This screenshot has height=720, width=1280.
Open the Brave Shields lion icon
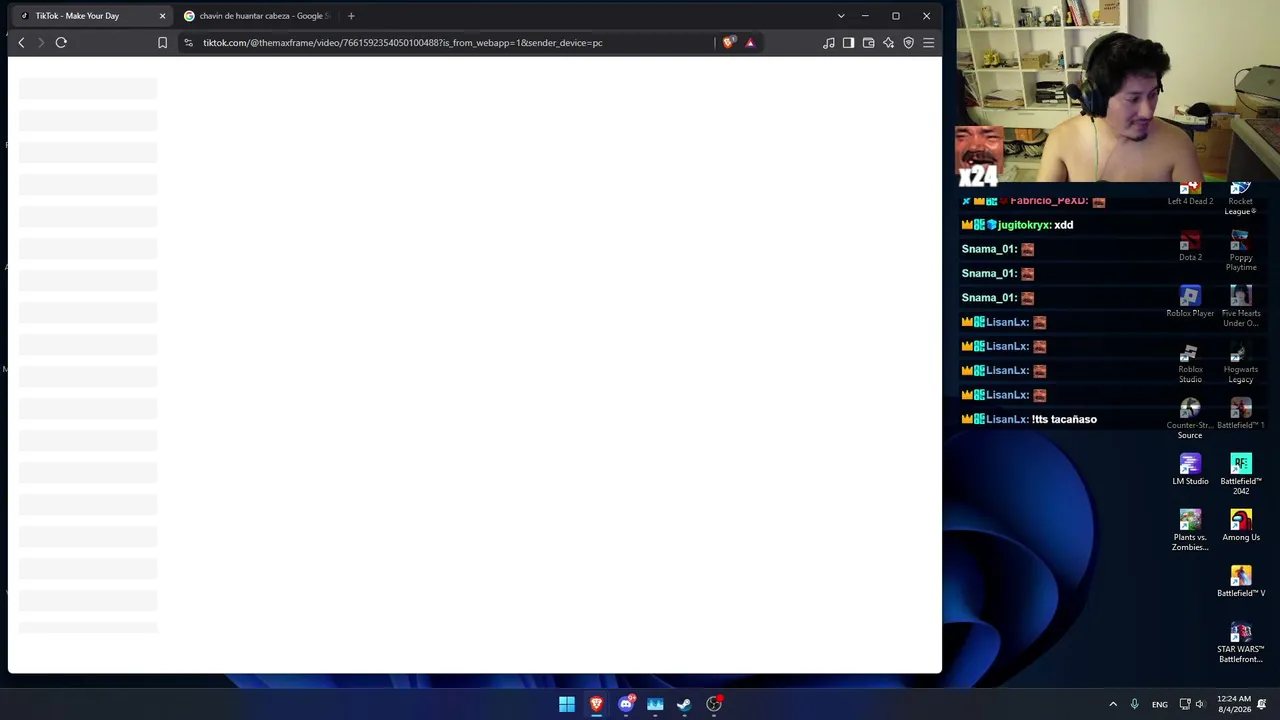coord(728,43)
